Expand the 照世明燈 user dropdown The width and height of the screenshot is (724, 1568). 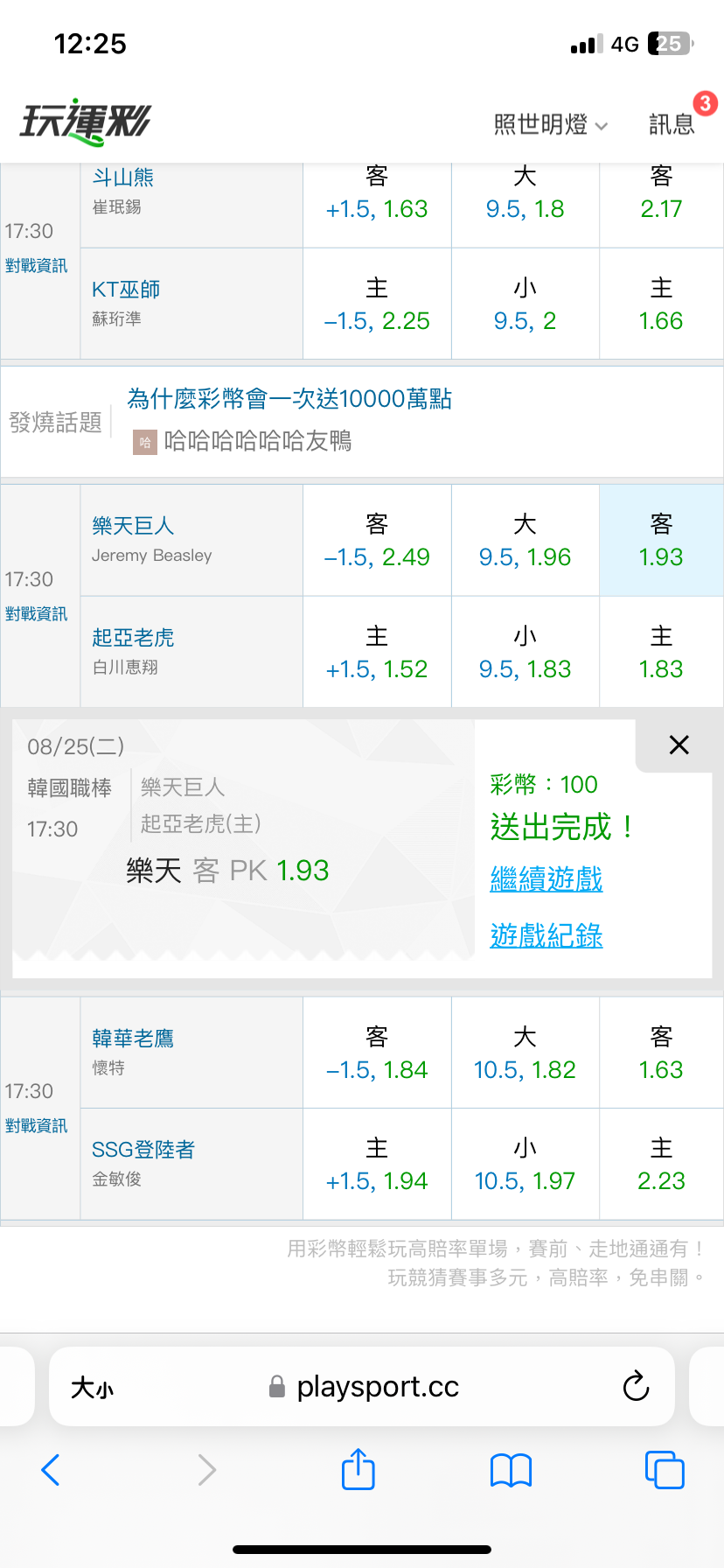tap(550, 124)
